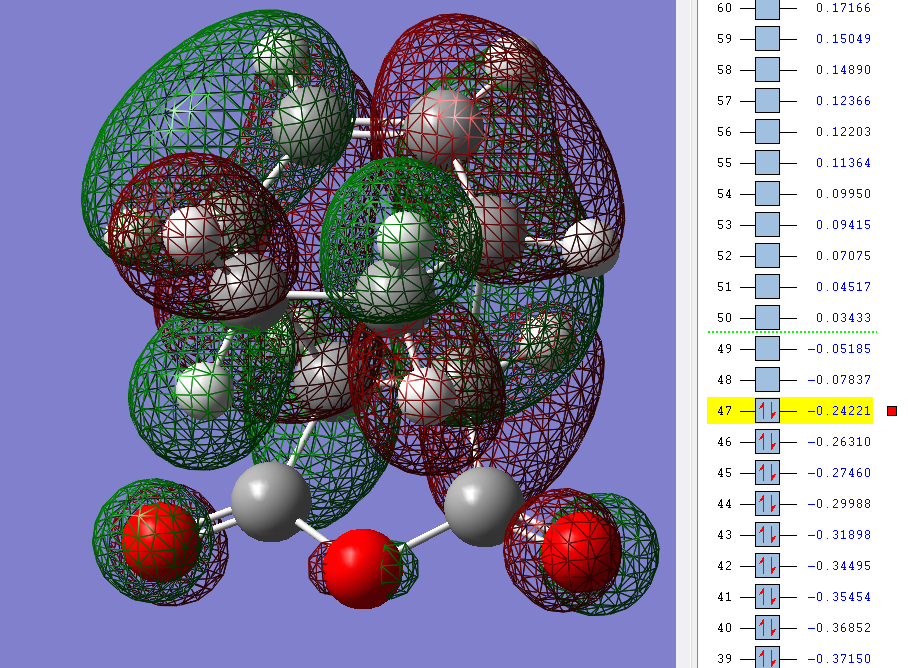Click energy value 0.03433
908x668 pixels.
pos(843,318)
